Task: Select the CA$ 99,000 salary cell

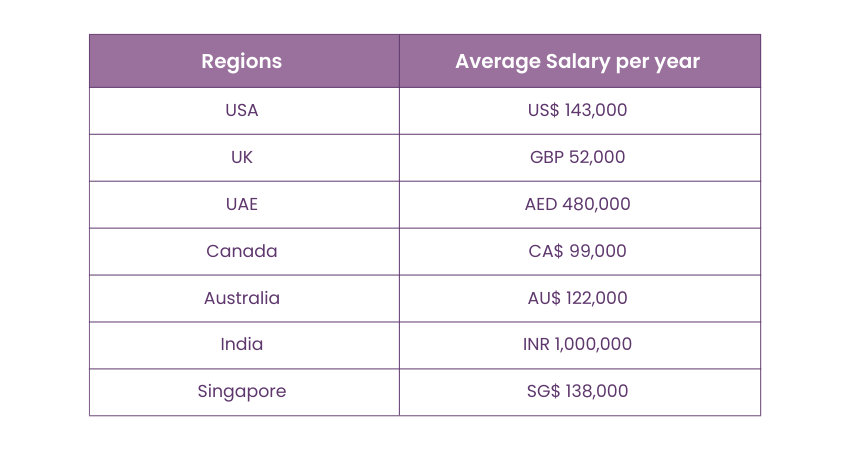Action: 578,251
